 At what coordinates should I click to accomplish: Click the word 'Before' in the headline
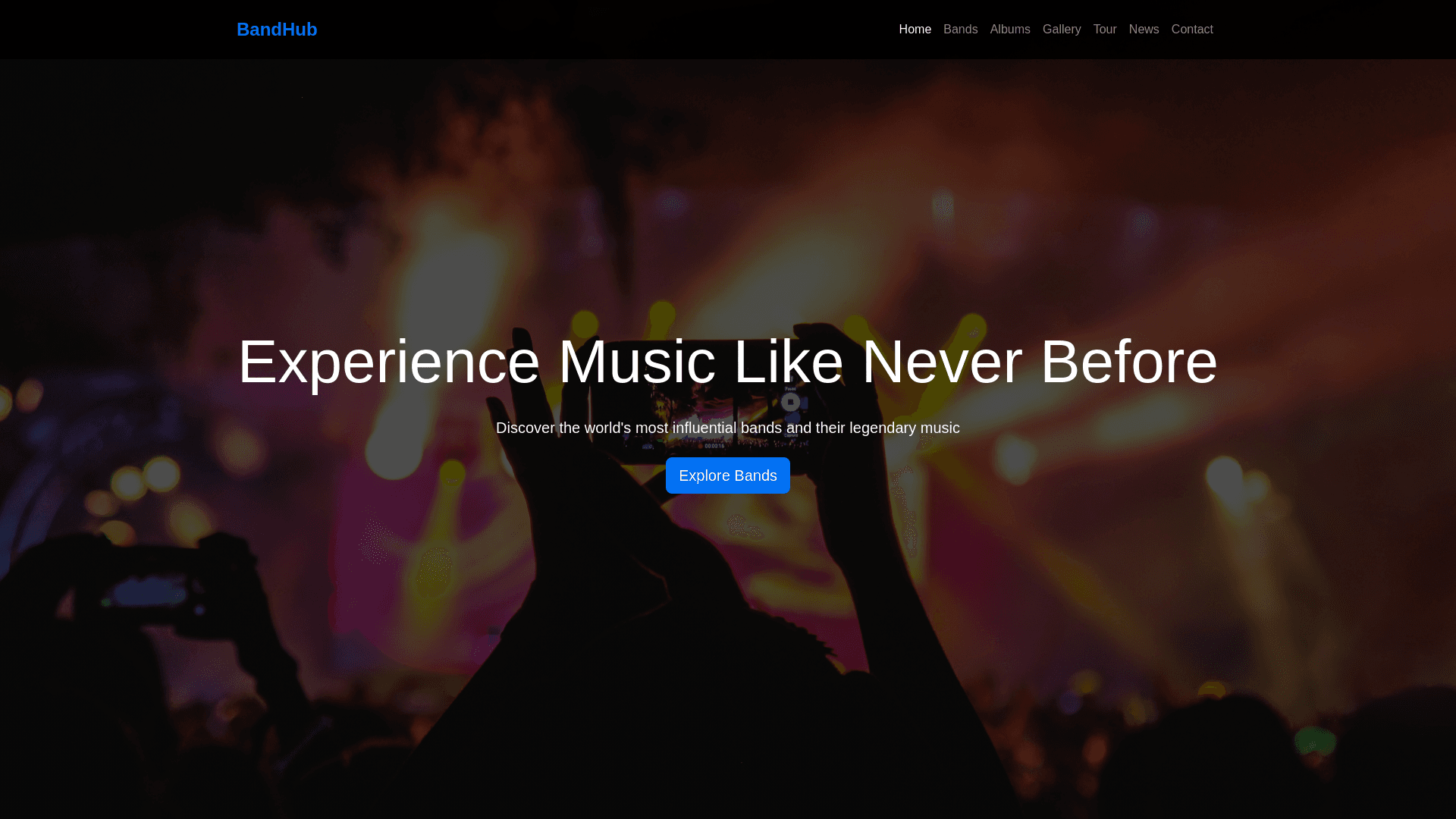click(1128, 362)
